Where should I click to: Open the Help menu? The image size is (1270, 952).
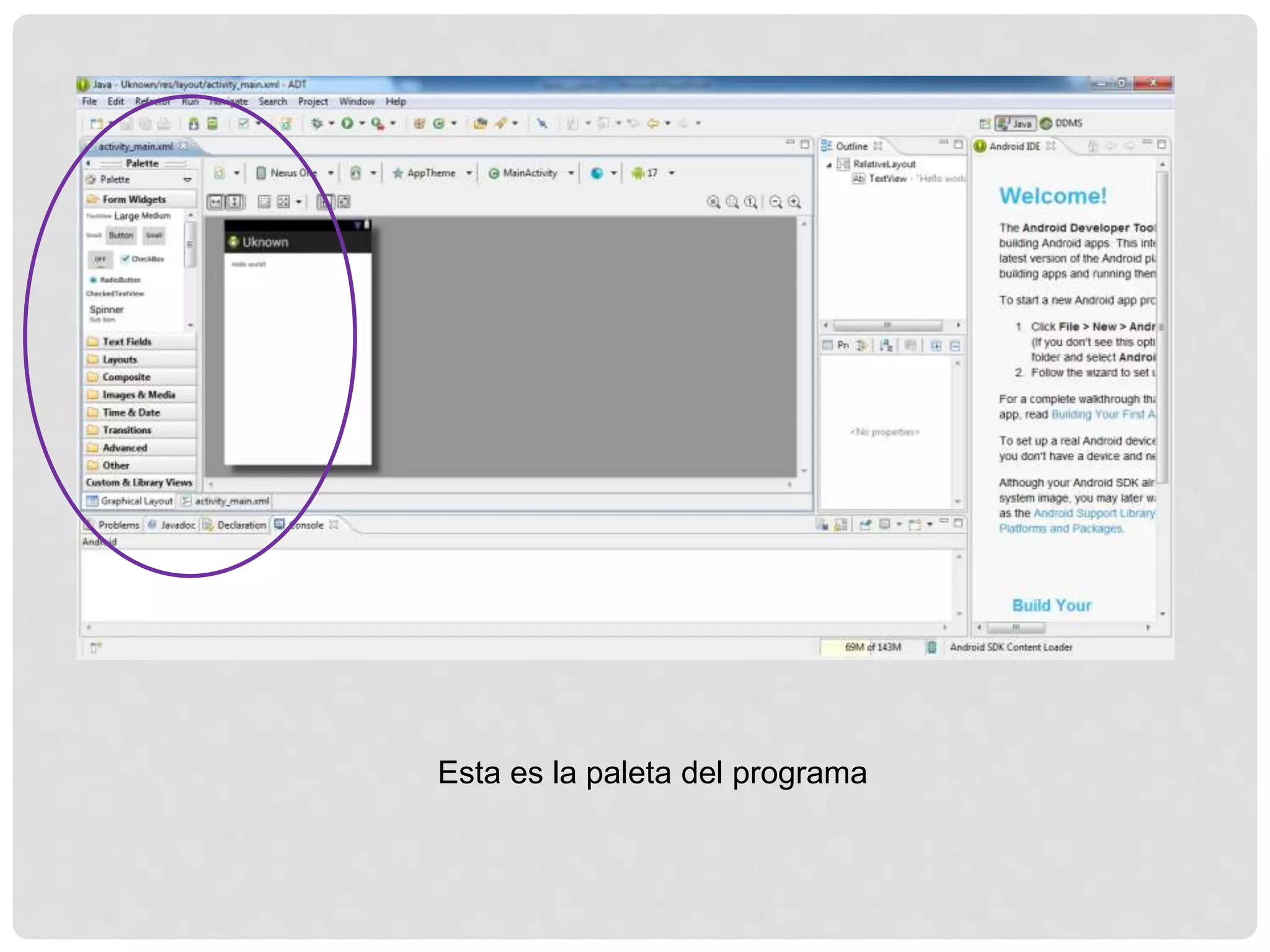tap(396, 102)
